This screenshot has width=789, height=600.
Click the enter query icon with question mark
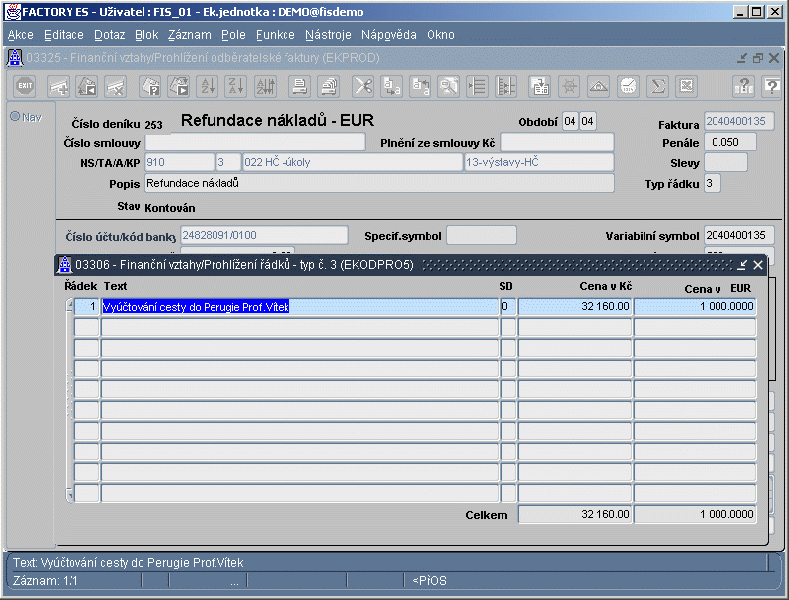coord(150,86)
